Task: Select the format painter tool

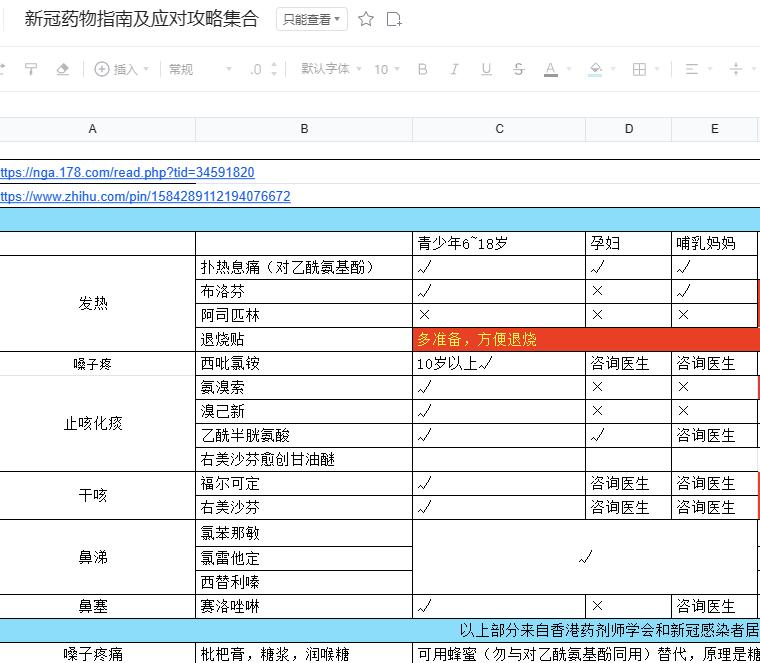Action: (31, 69)
